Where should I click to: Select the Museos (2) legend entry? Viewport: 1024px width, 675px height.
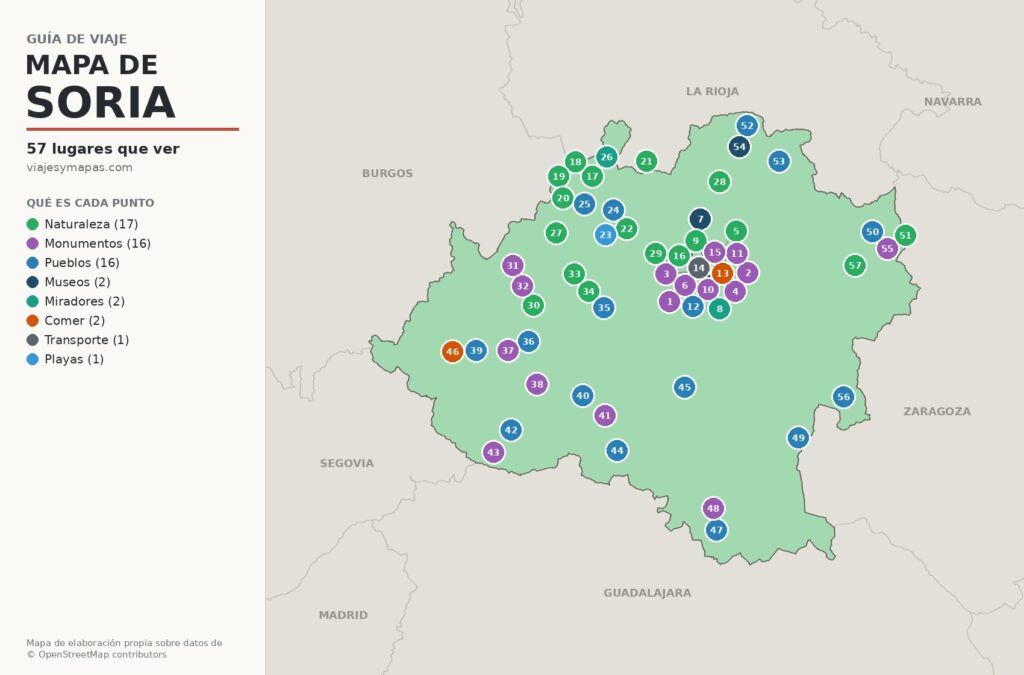tap(69, 282)
